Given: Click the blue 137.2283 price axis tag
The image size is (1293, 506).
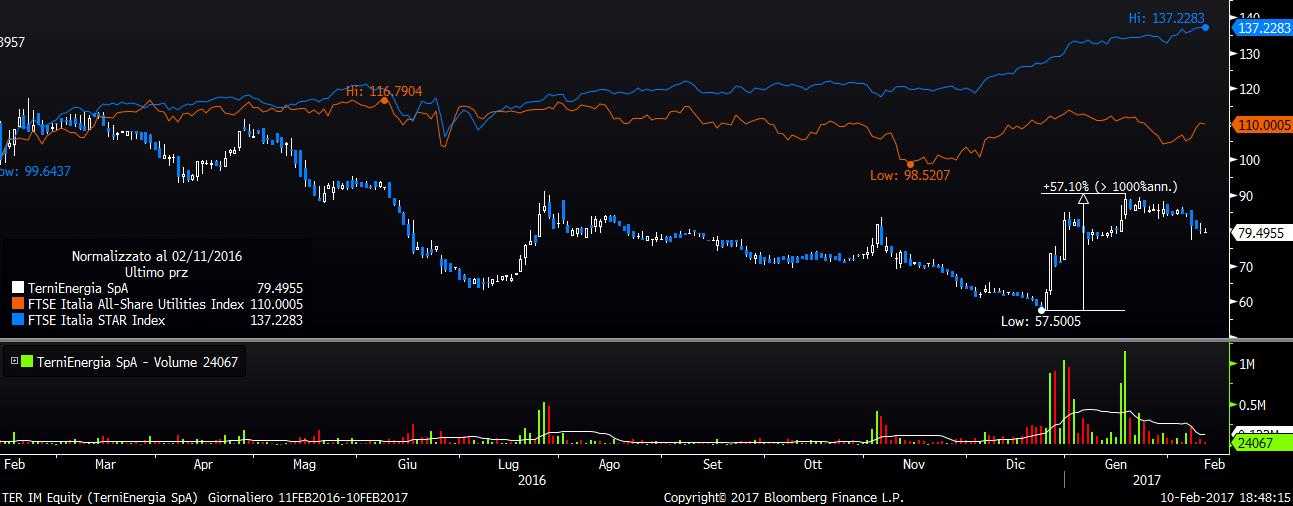Looking at the screenshot, I should click(1263, 28).
